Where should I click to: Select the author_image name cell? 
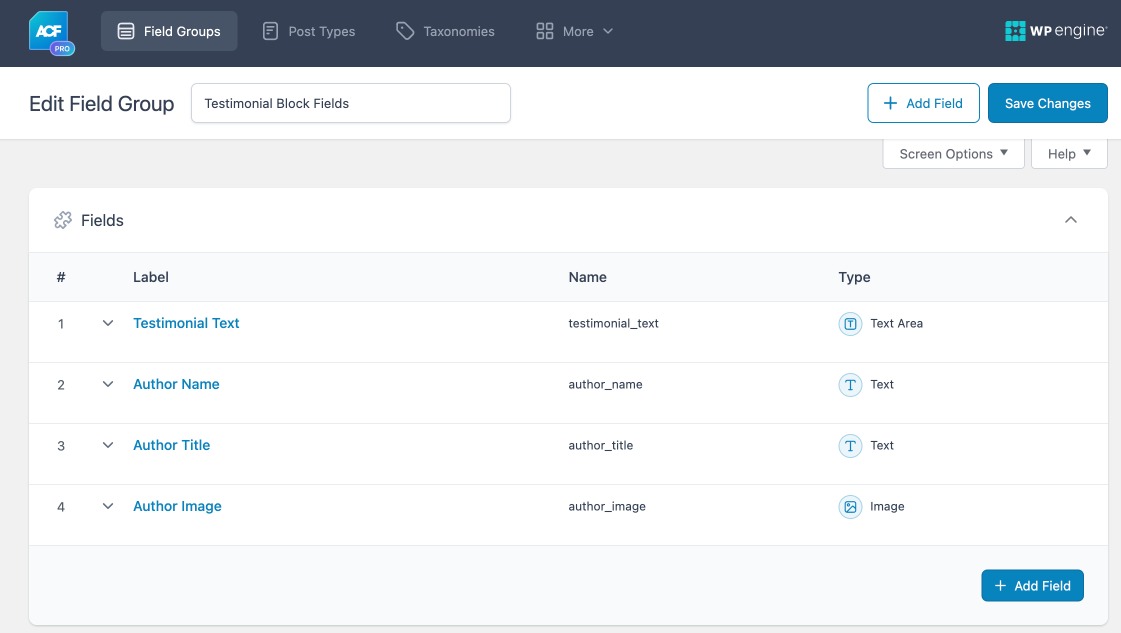[x=607, y=506]
